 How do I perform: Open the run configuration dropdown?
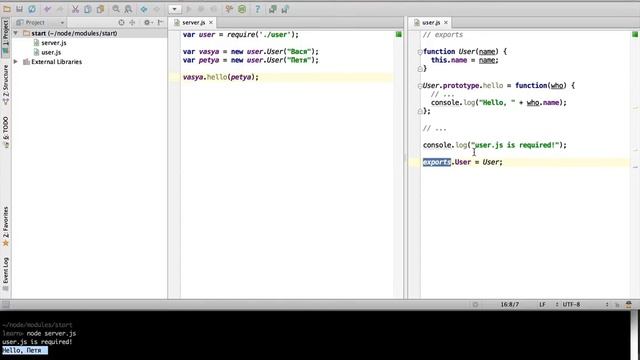174,9
